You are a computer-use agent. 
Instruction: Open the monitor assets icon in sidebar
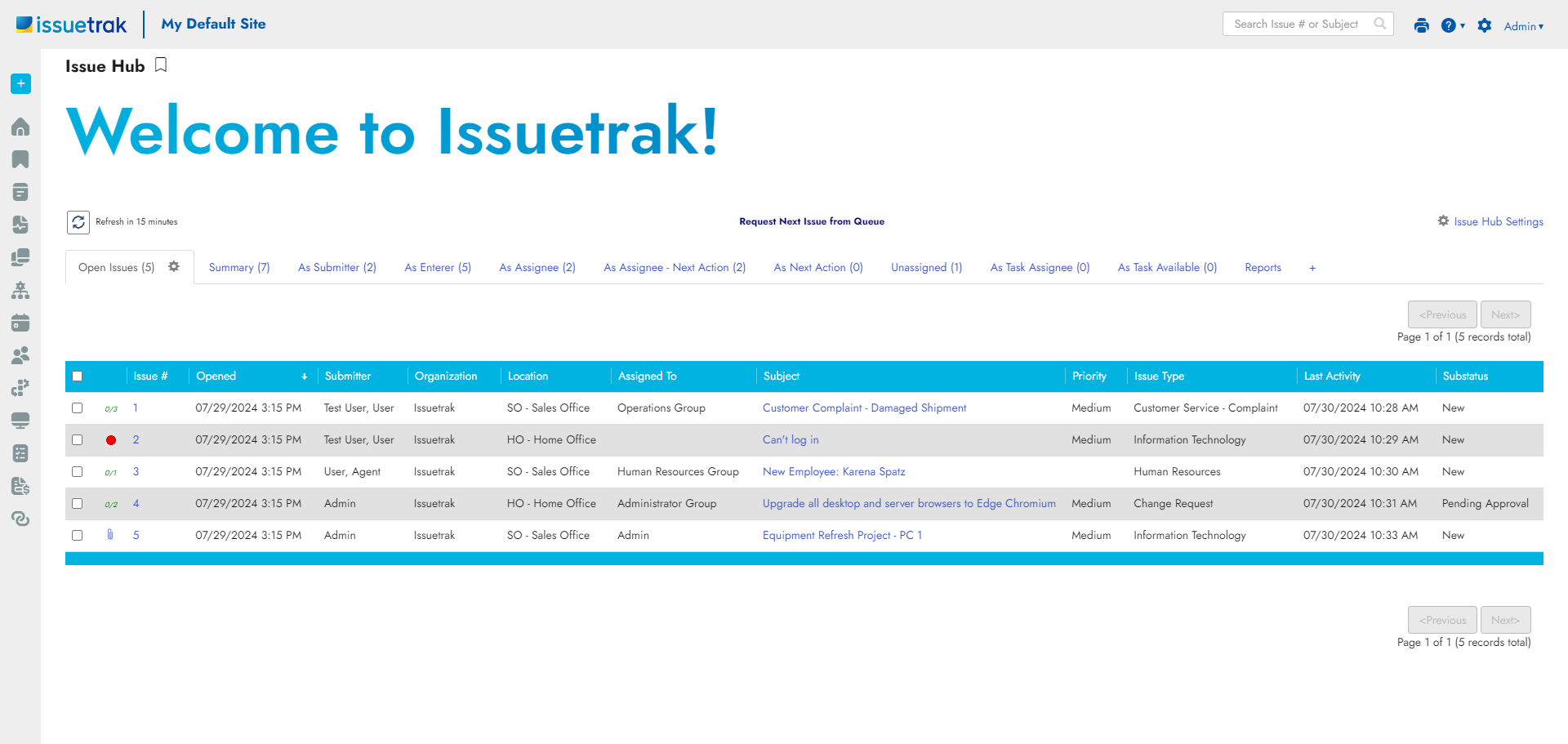pyautogui.click(x=20, y=421)
